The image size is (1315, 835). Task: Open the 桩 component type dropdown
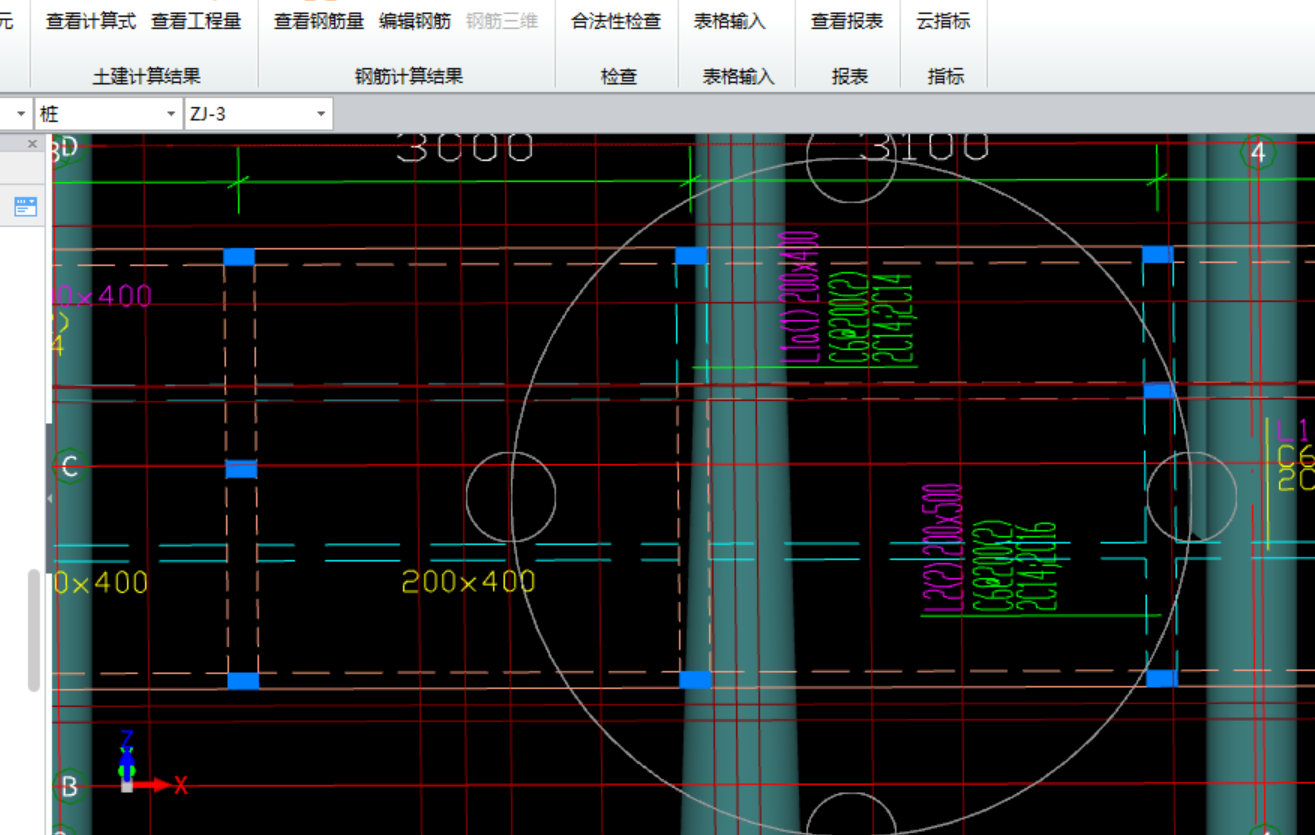pos(108,114)
